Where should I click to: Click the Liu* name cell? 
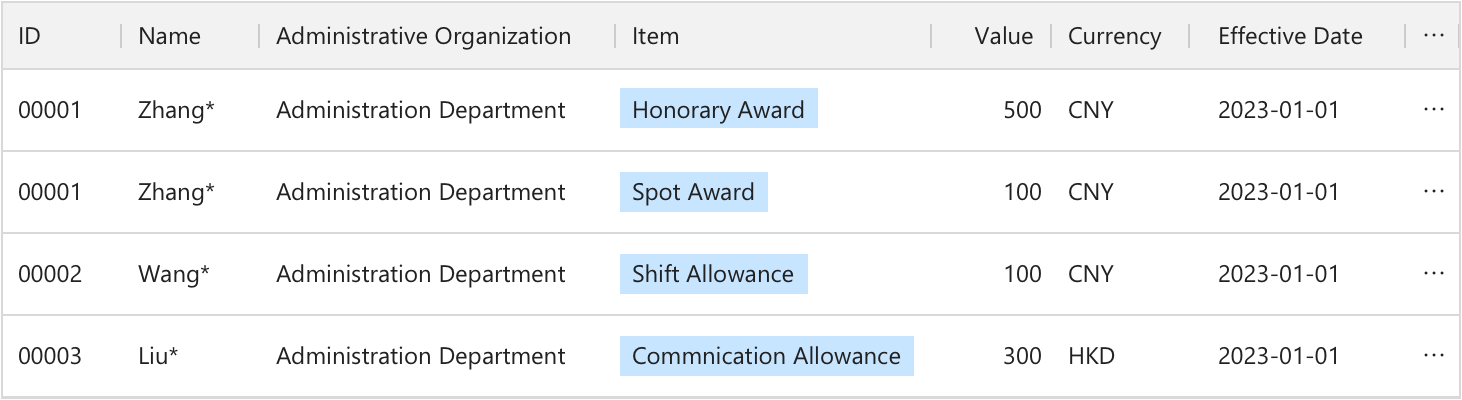click(158, 355)
